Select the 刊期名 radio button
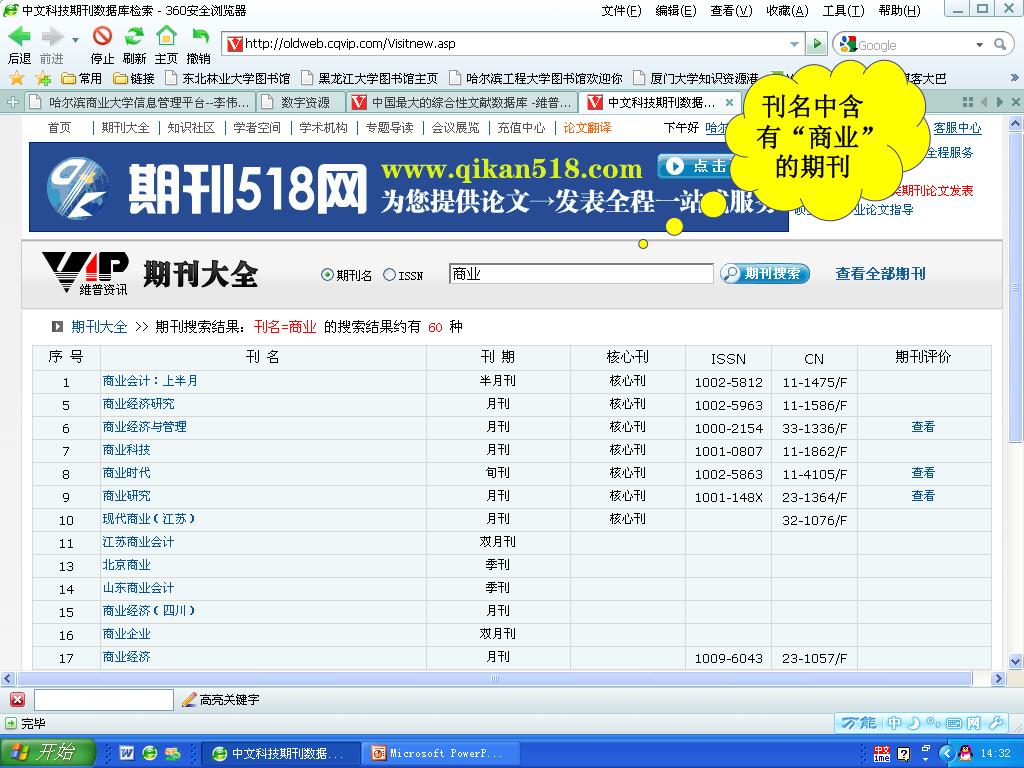1024x768 pixels. click(x=327, y=275)
